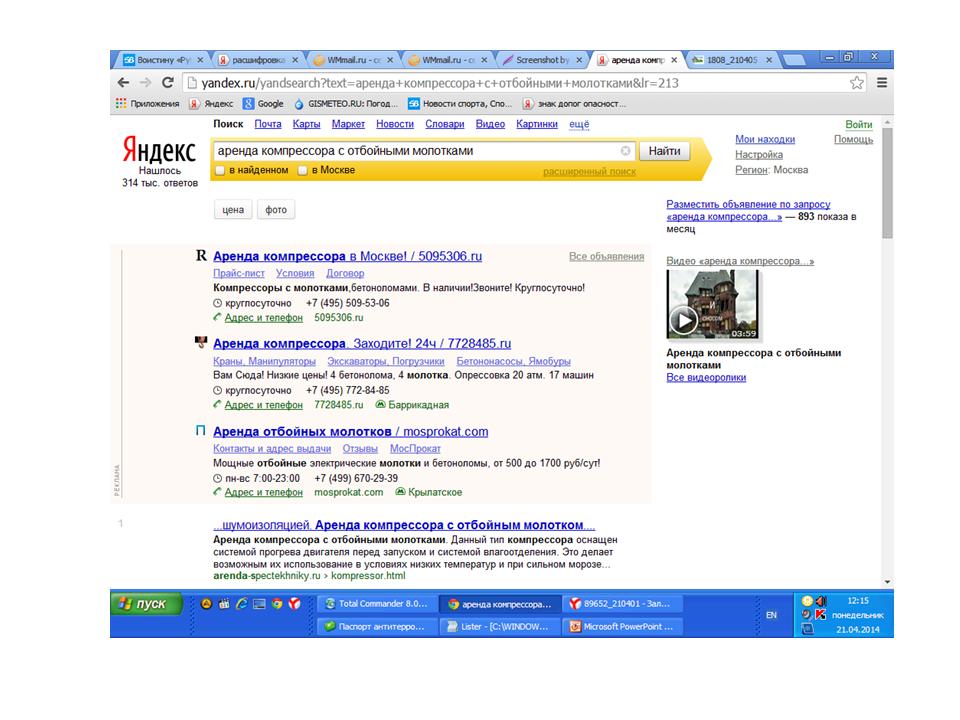The image size is (960, 720).
Task: Close the расшифровка tab
Action: coord(294,60)
